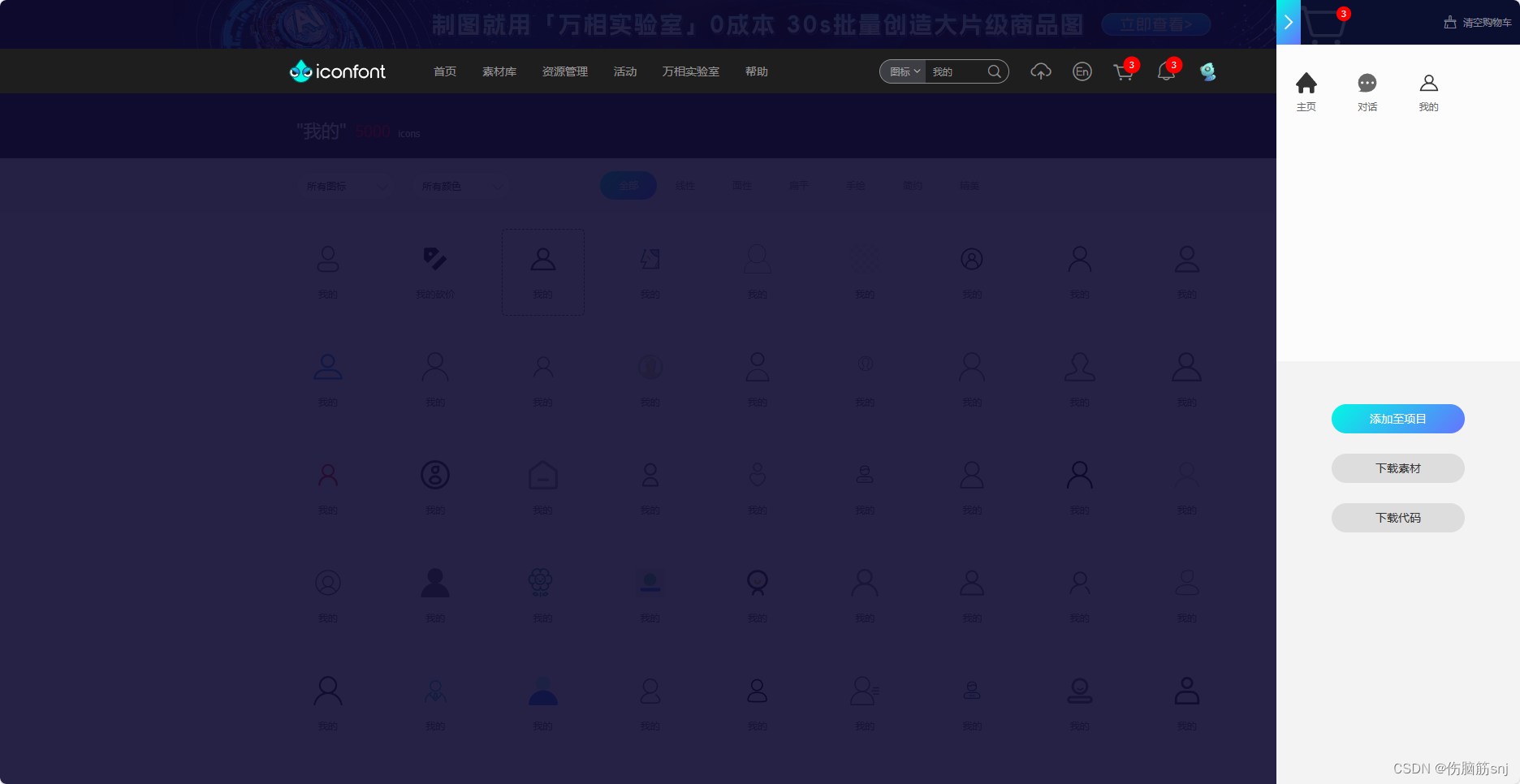Click the search field containing 我的
Screen dimensions: 1520x784
956,71
